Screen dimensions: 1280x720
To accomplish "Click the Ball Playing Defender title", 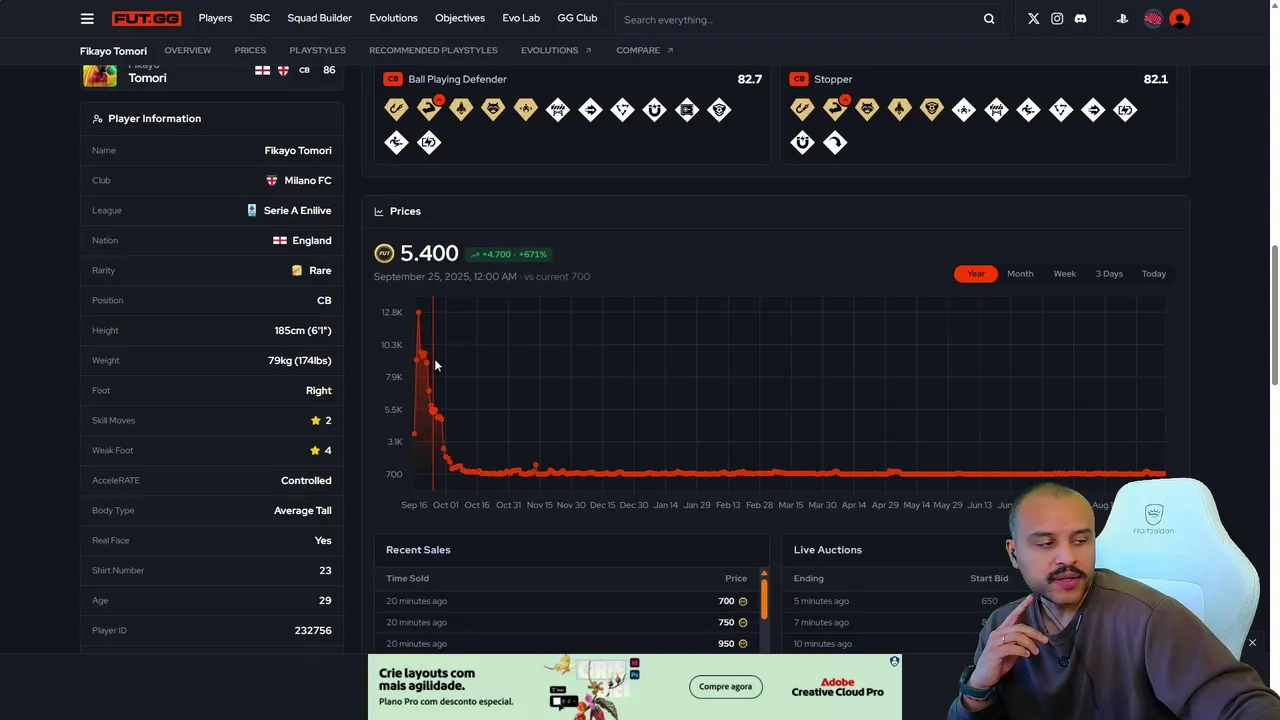I will click(457, 79).
